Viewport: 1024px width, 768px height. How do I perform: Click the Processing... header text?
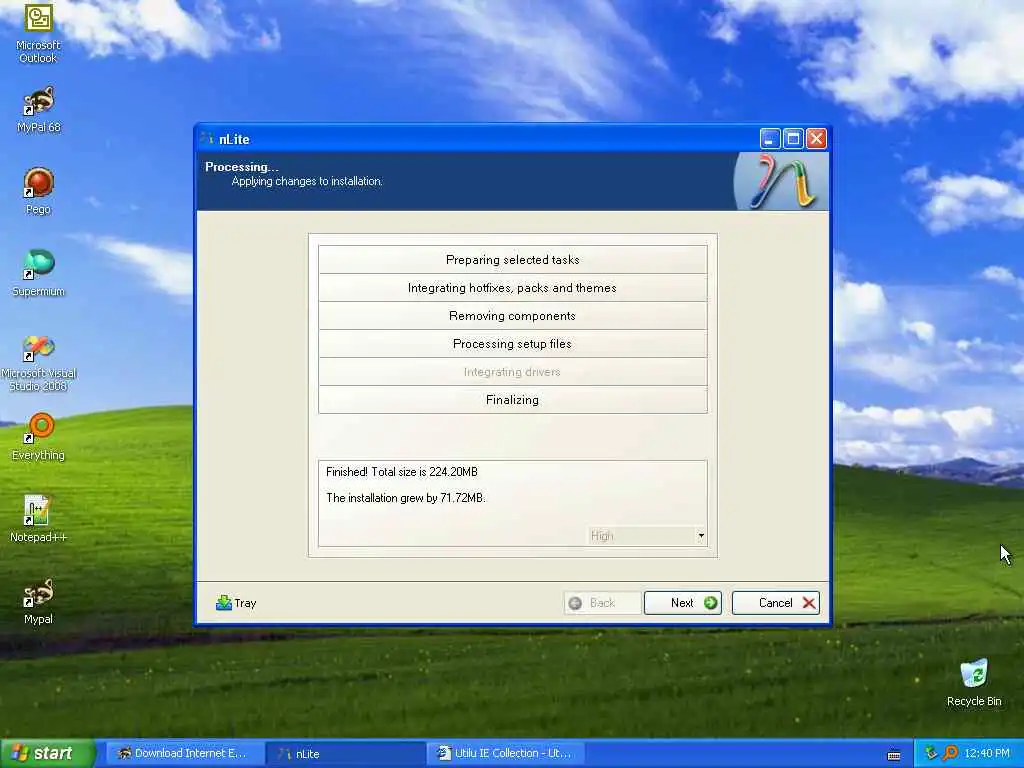242,167
